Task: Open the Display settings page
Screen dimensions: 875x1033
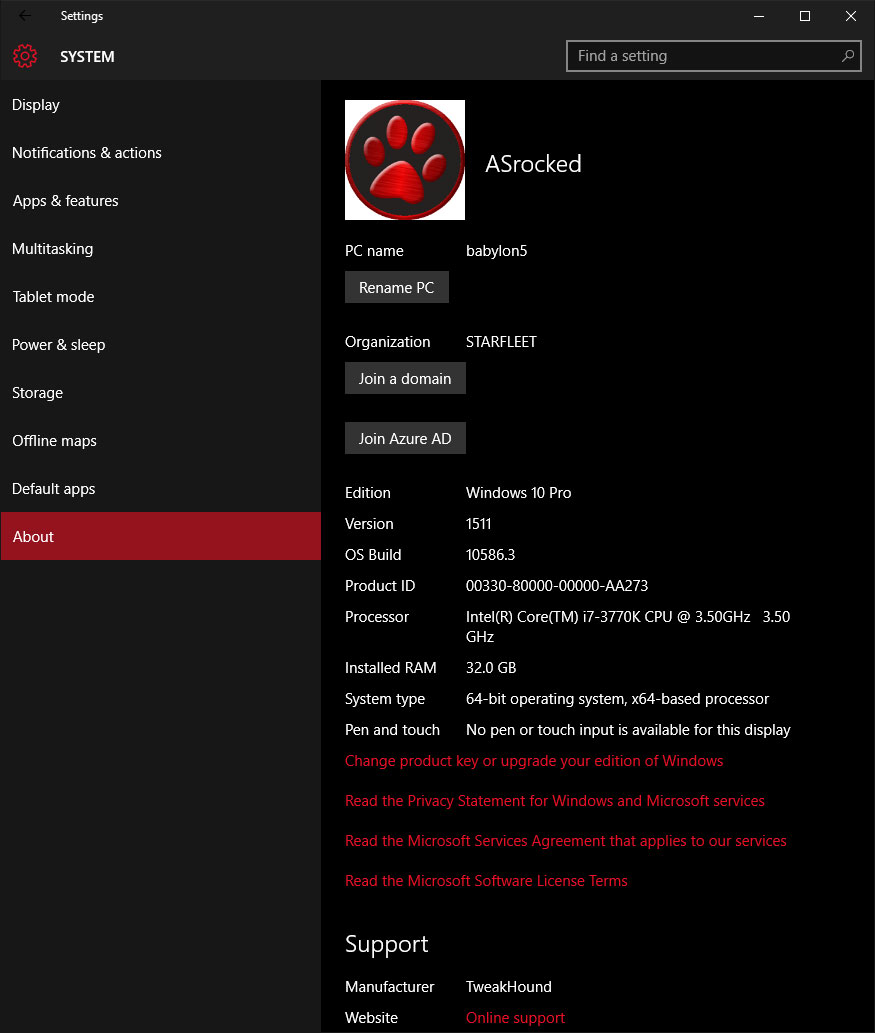Action: pos(161,105)
